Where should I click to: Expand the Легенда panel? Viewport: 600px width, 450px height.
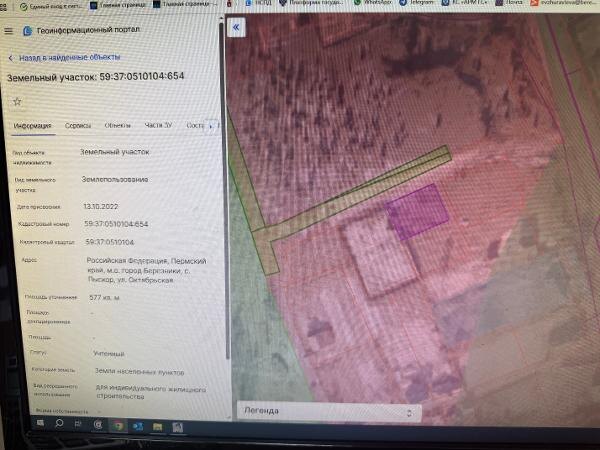point(329,412)
